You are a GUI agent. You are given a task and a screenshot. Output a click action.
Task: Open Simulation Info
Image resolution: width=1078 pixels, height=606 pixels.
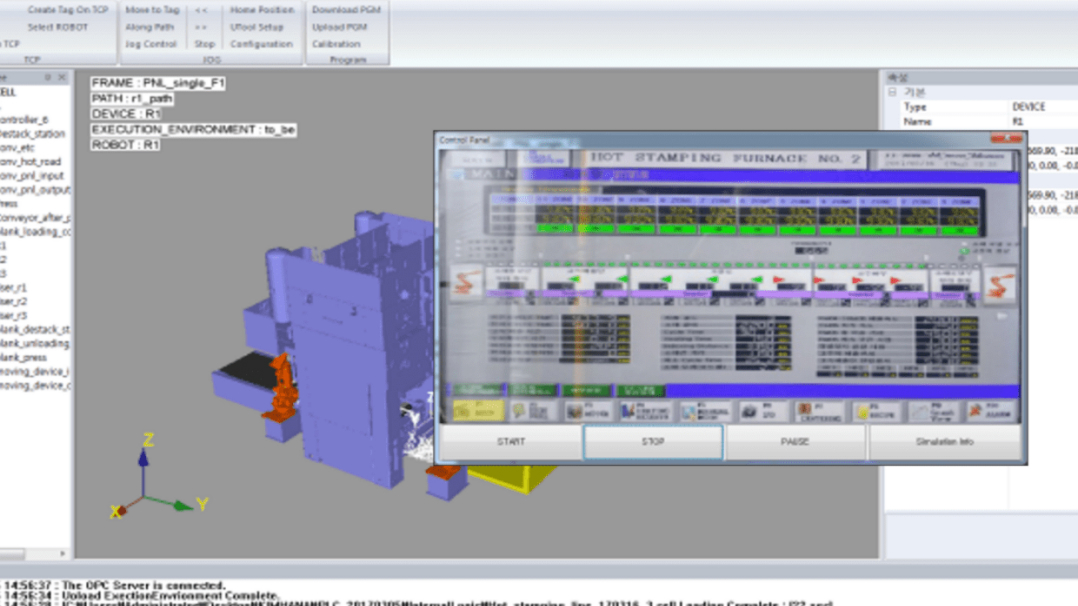(x=944, y=441)
